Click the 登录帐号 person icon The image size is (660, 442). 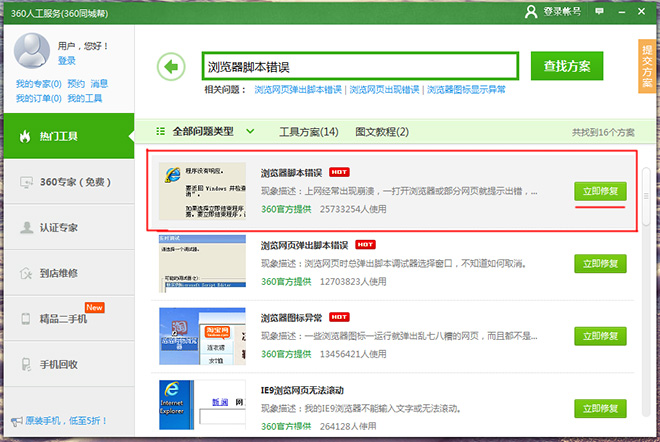[531, 12]
